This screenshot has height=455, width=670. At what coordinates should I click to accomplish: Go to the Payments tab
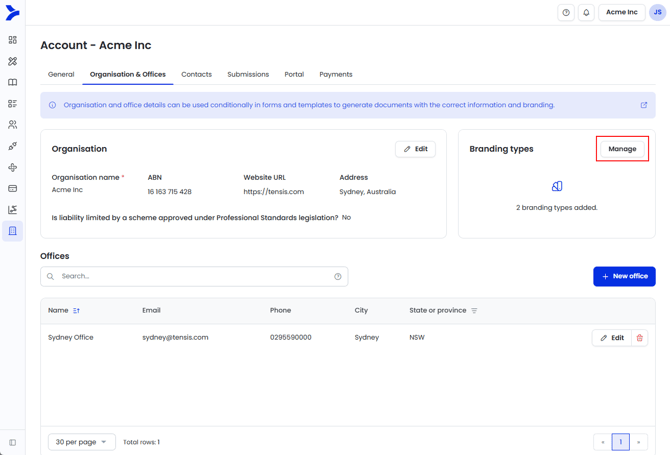click(x=335, y=74)
